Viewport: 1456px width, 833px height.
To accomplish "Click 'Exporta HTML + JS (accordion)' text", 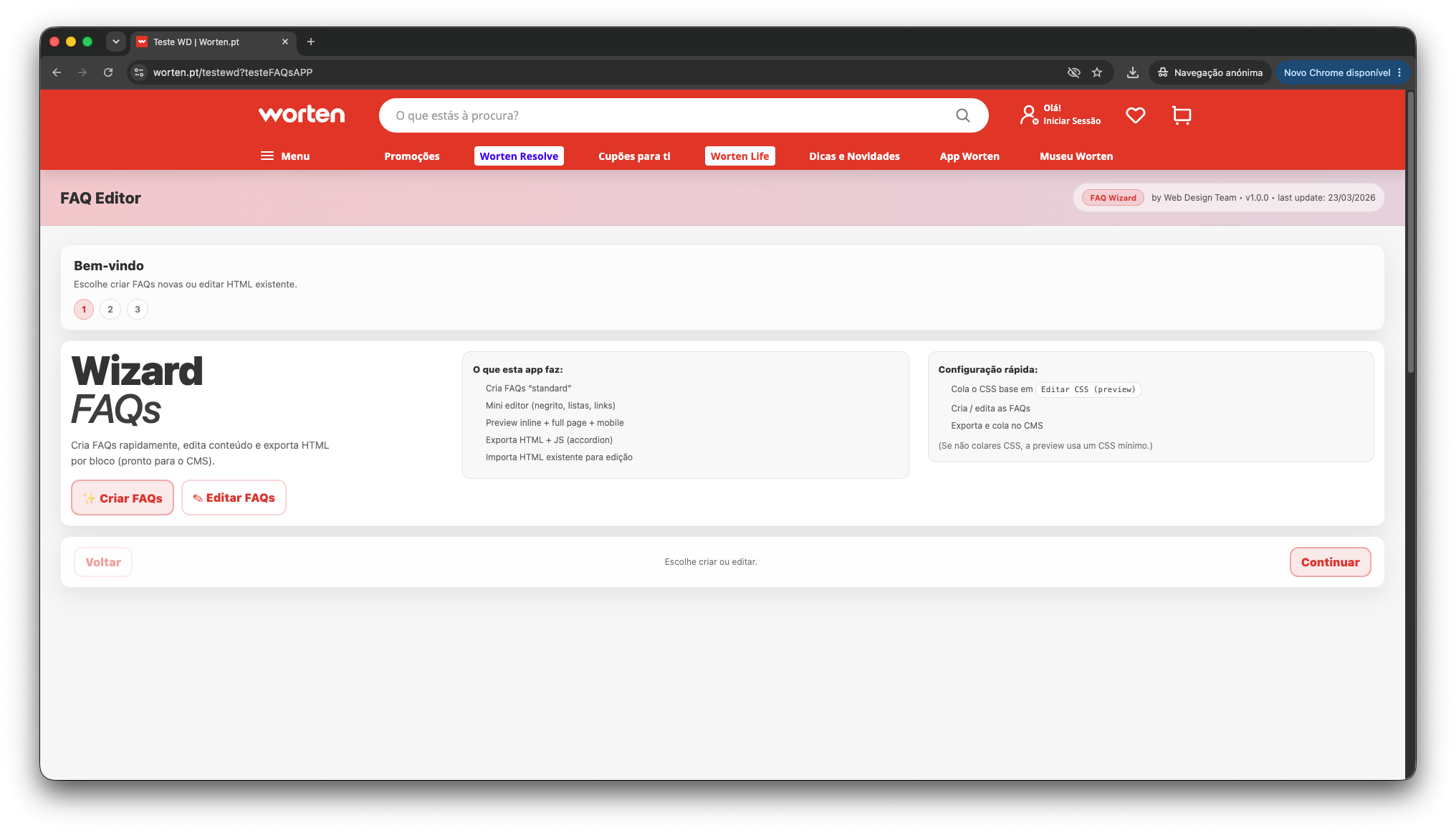I will pyautogui.click(x=549, y=440).
